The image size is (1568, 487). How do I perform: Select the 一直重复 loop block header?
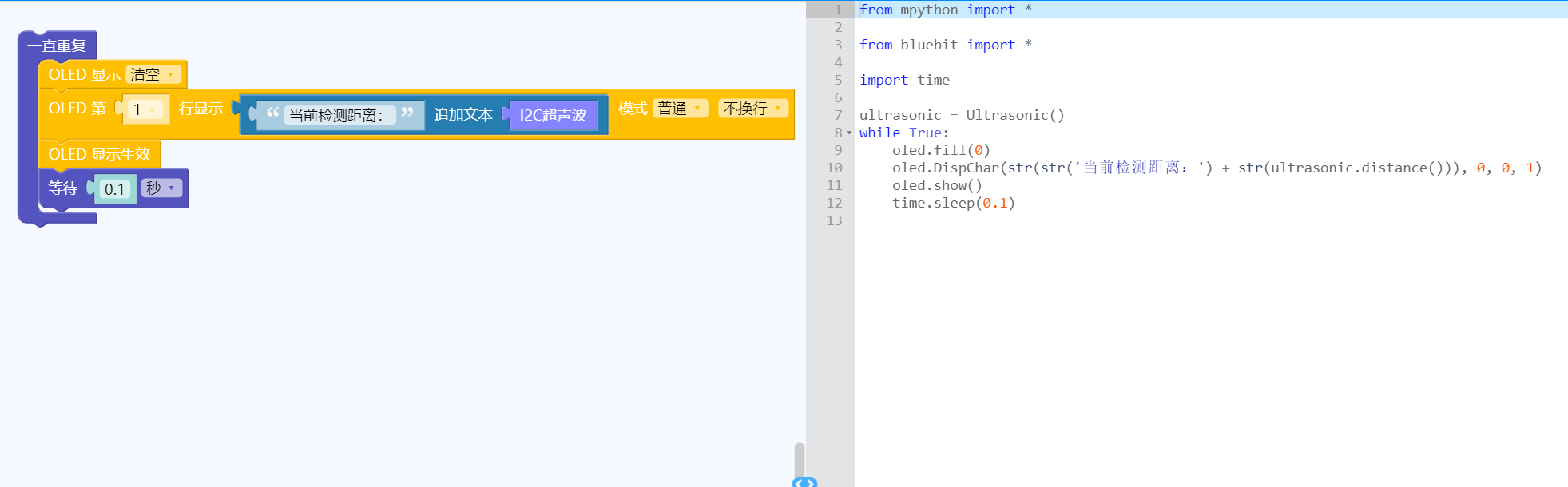57,46
